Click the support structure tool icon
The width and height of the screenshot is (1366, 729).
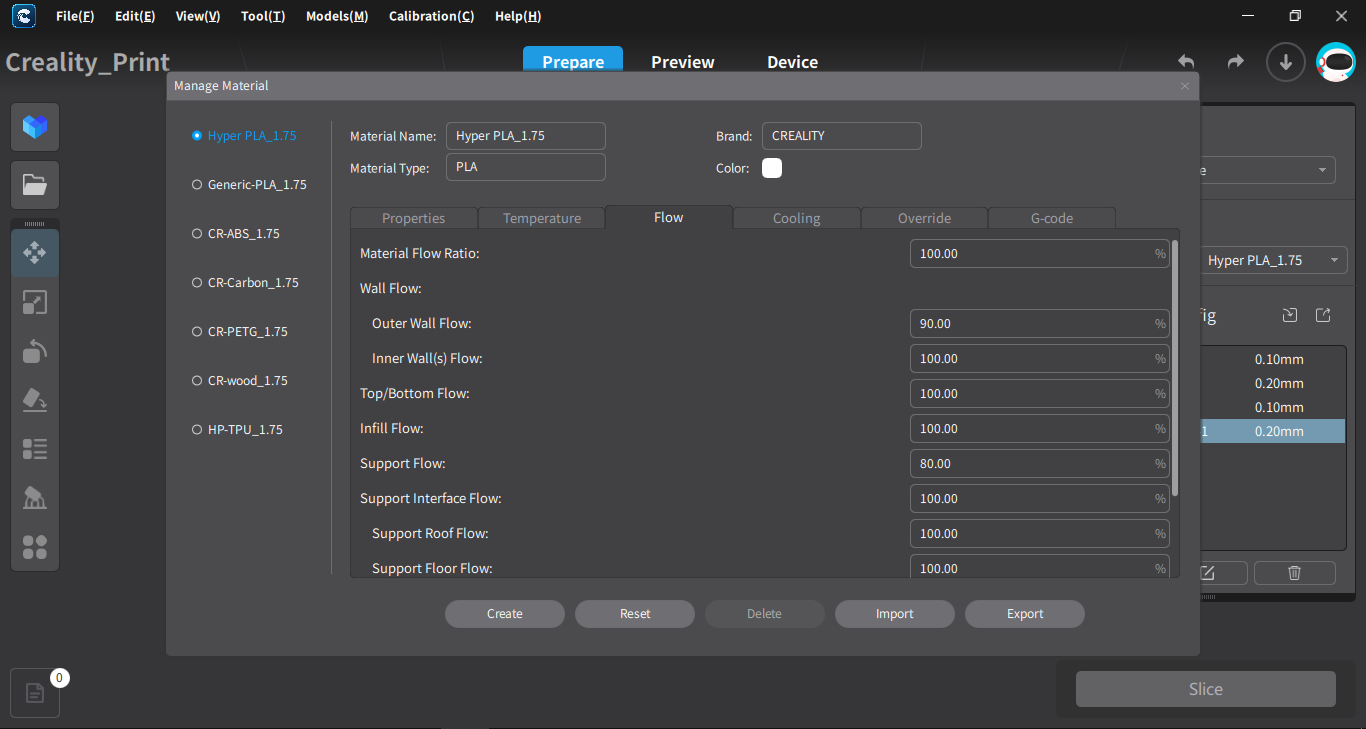coord(35,498)
